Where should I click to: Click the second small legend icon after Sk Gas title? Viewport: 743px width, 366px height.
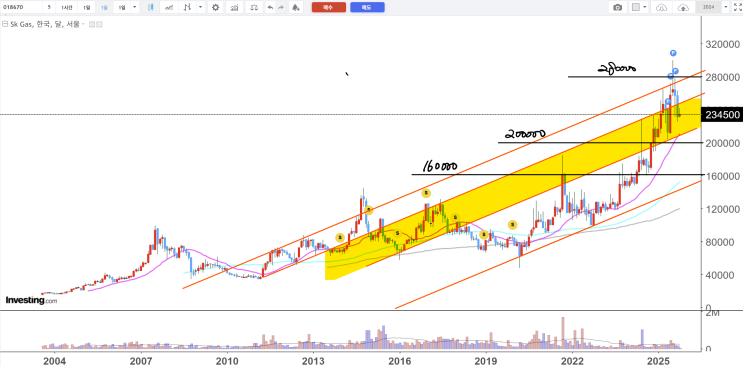[99, 24]
